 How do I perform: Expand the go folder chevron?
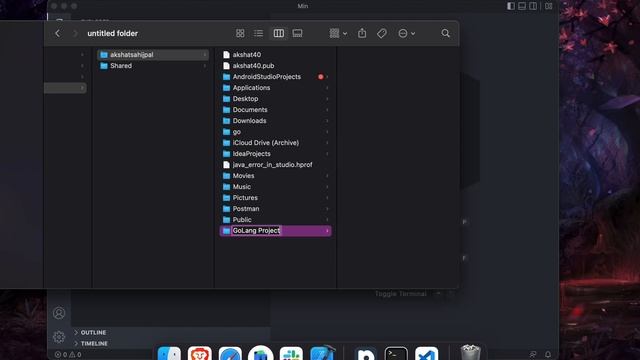click(x=327, y=132)
